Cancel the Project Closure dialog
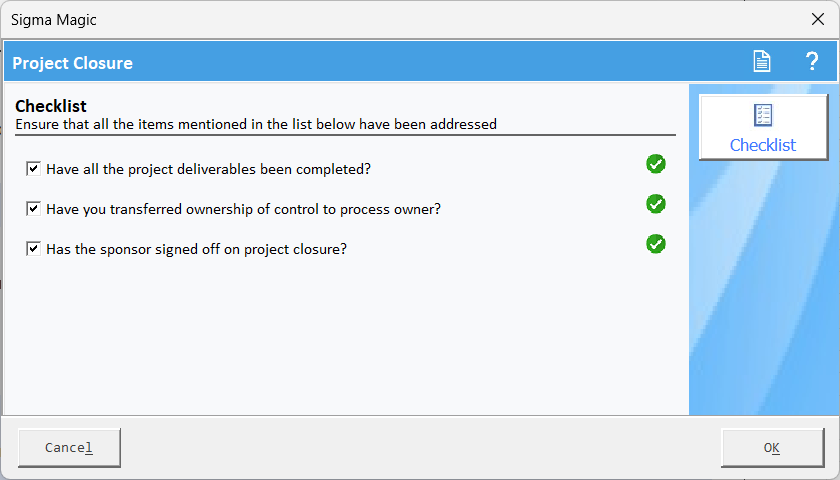840x480 pixels. point(69,447)
